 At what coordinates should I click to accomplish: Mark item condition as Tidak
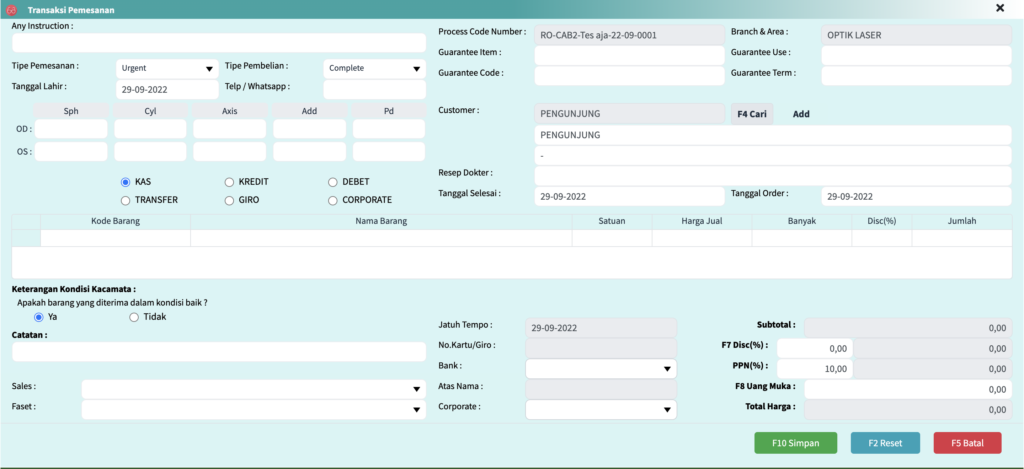point(135,317)
